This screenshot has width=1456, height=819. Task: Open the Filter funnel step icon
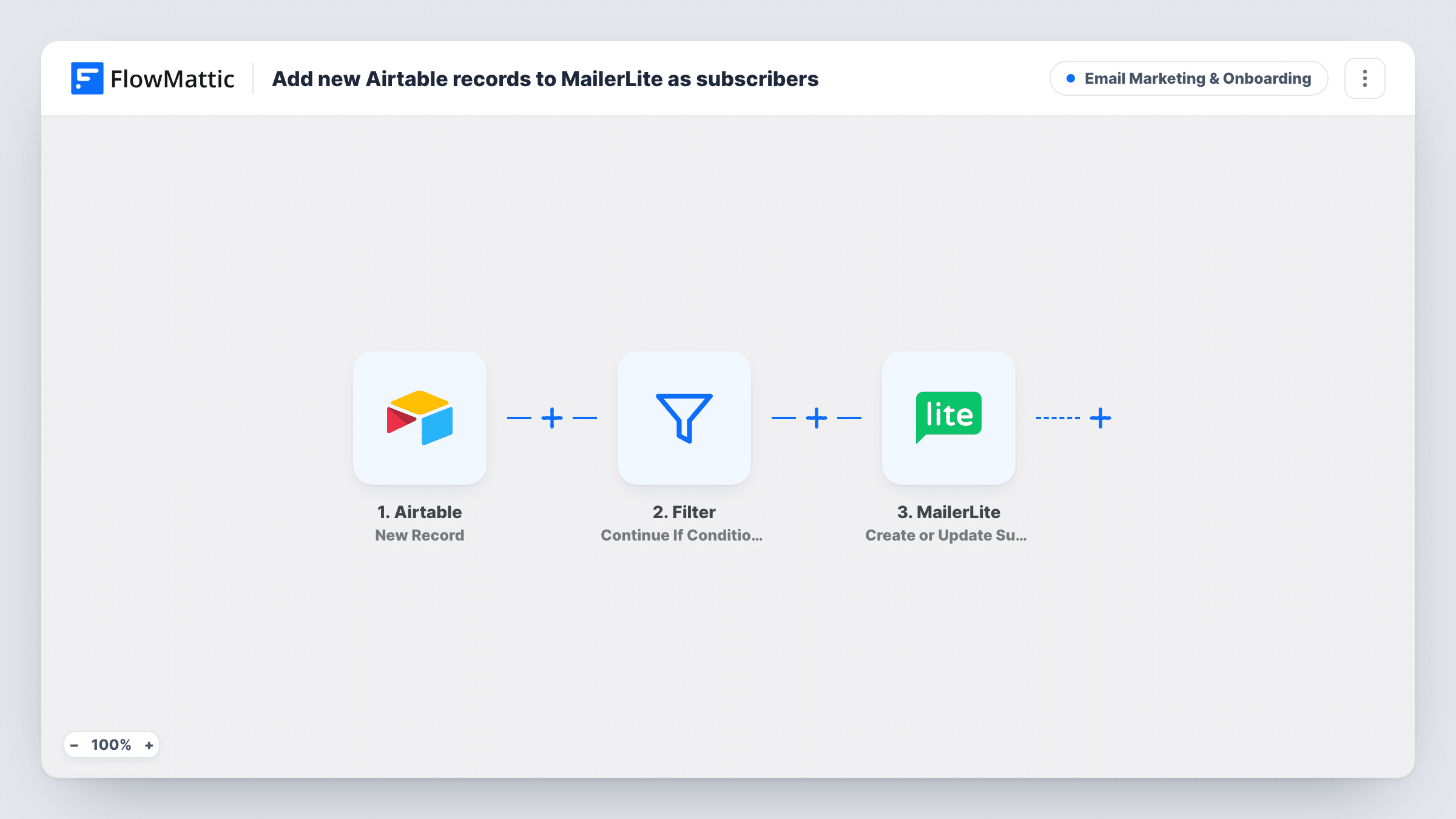pos(684,418)
